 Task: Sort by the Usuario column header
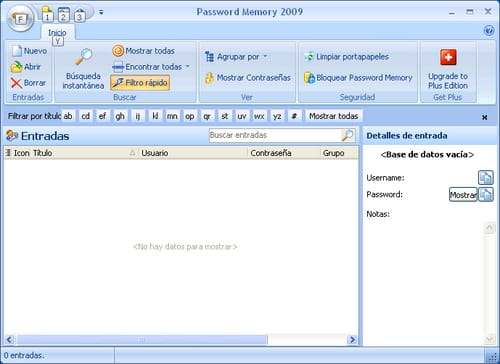(193, 153)
